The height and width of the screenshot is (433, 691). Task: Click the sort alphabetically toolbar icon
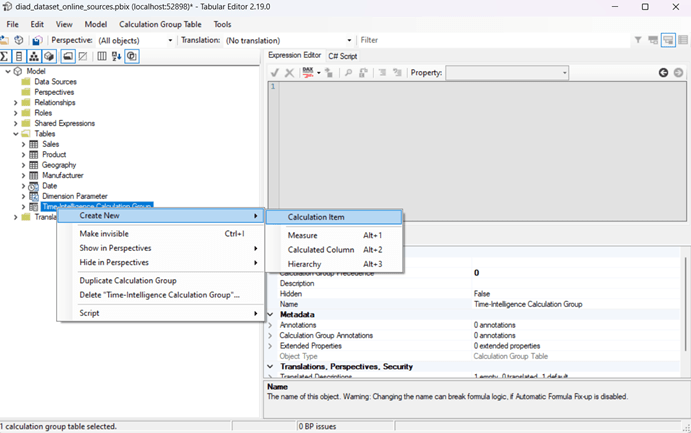[x=116, y=56]
